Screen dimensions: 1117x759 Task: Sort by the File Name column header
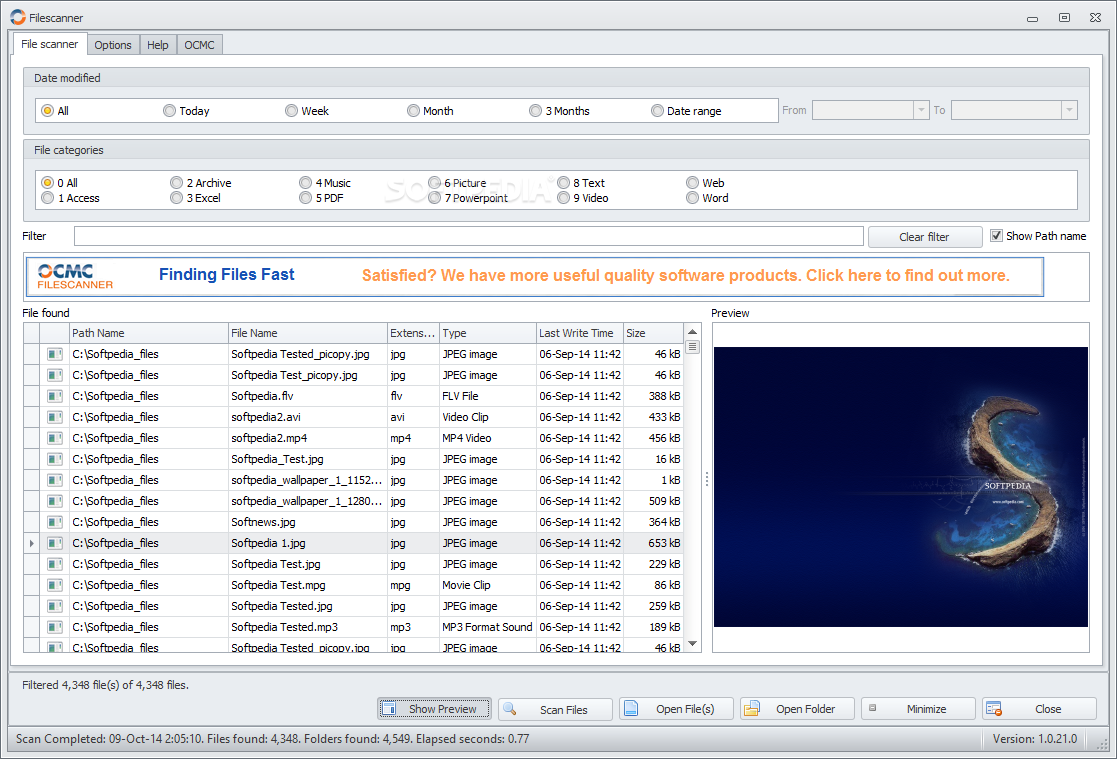click(x=307, y=333)
